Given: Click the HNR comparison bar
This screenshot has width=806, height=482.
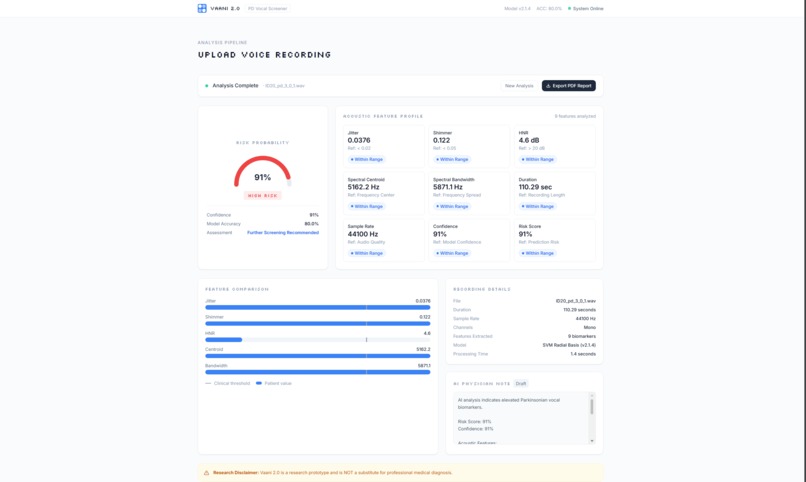Looking at the screenshot, I should (318, 340).
